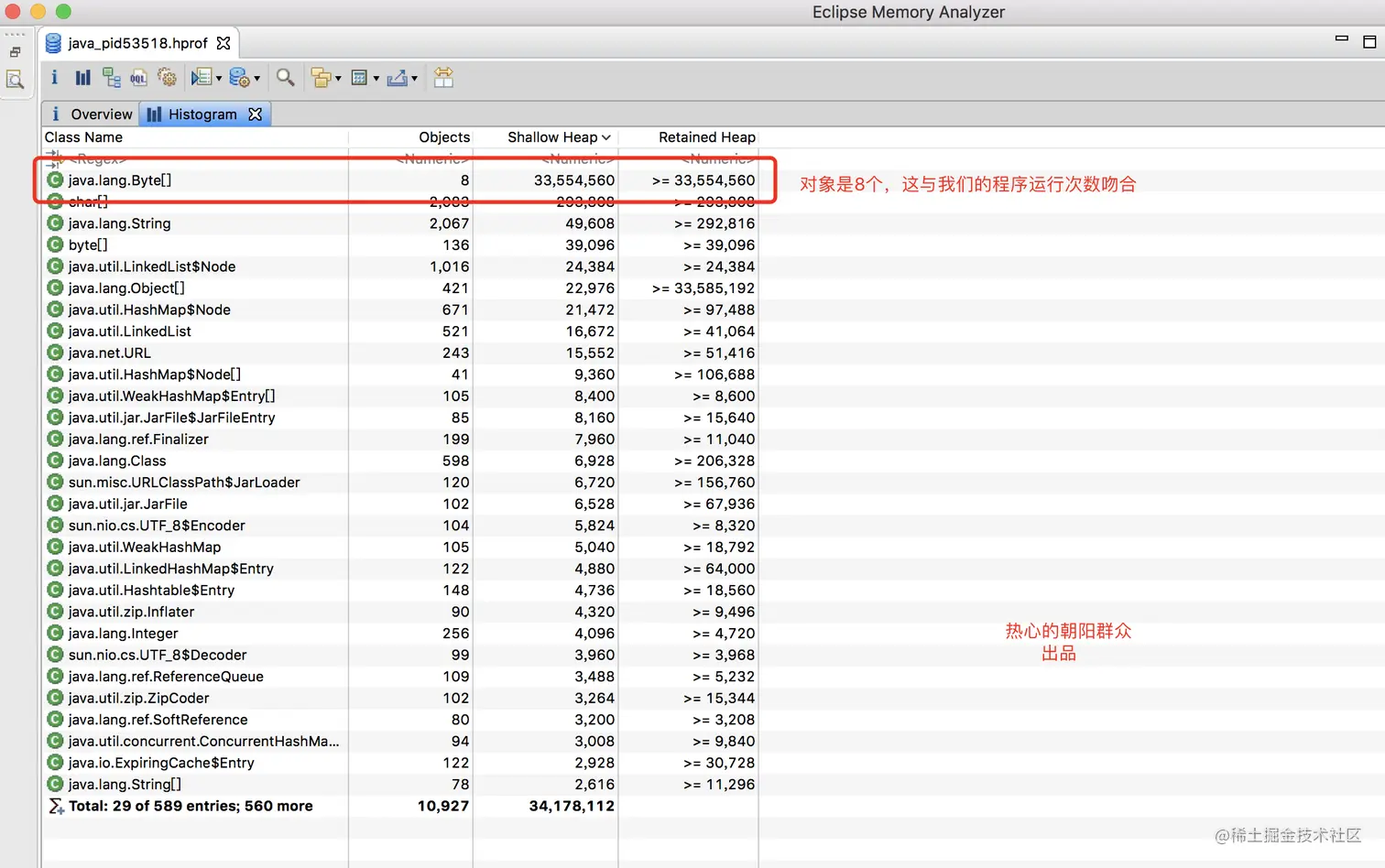The height and width of the screenshot is (868, 1385).
Task: Select the java.util.HashMap$Node row
Action: pos(400,309)
